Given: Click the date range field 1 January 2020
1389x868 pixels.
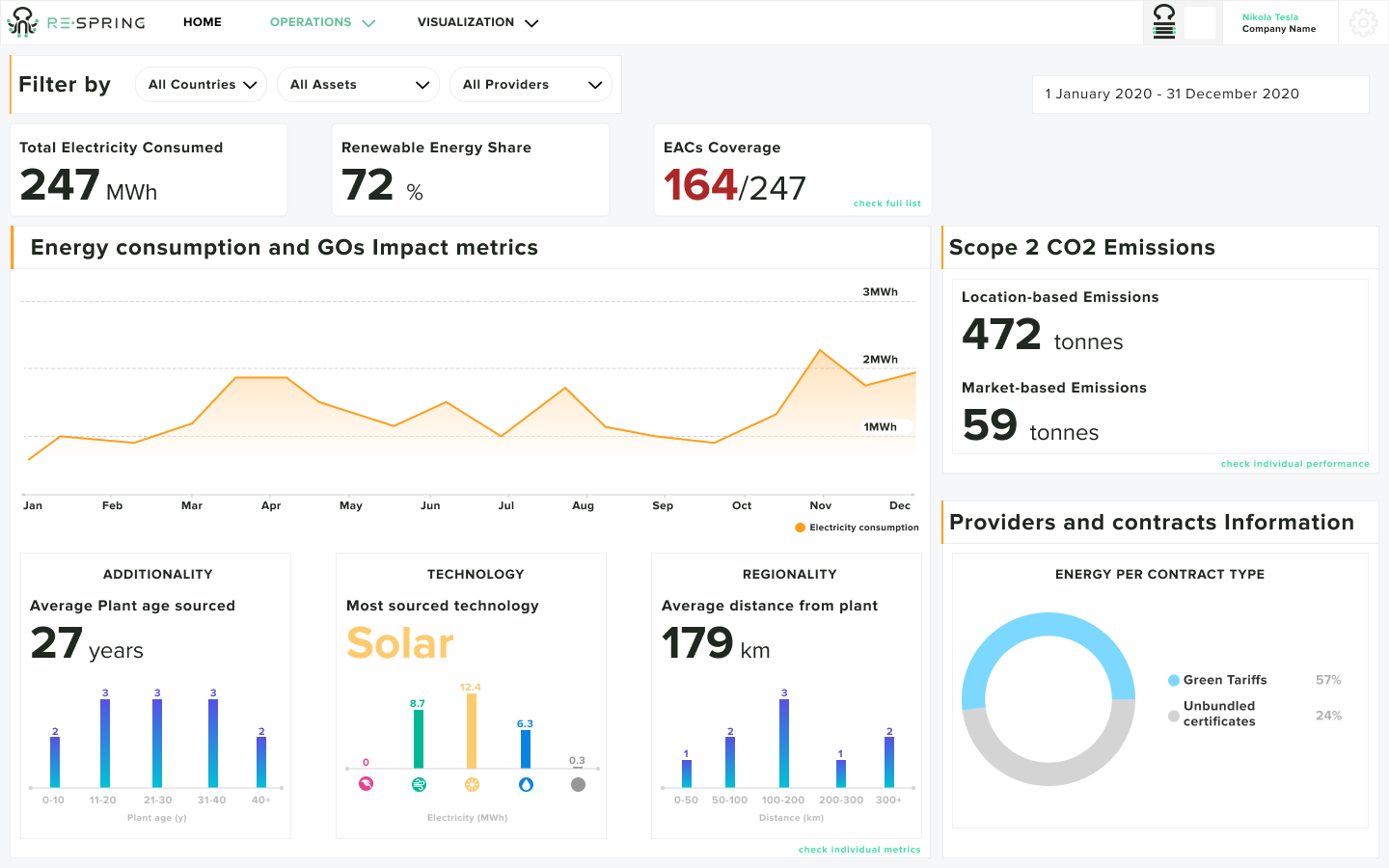Looking at the screenshot, I should click(x=1200, y=95).
